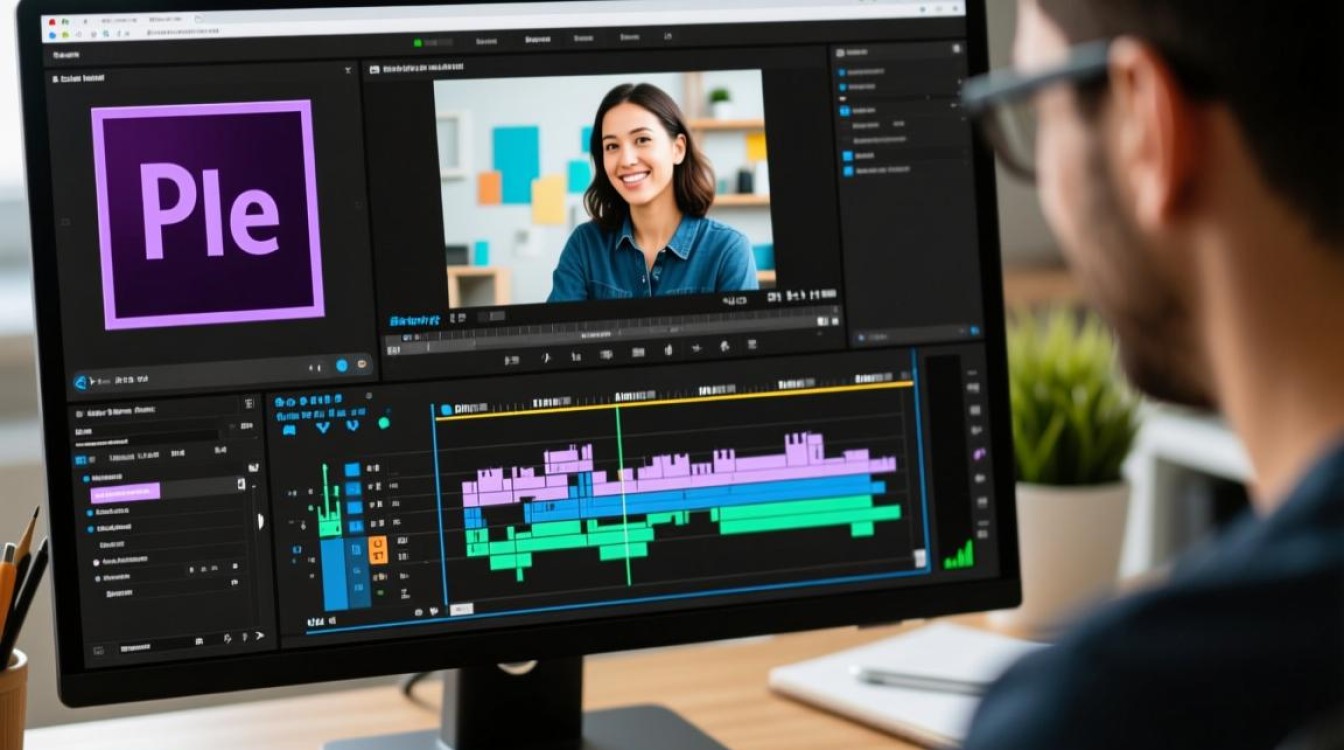Click the green circle icon in timeline toolbar
This screenshot has width=1344, height=750.
click(x=384, y=424)
